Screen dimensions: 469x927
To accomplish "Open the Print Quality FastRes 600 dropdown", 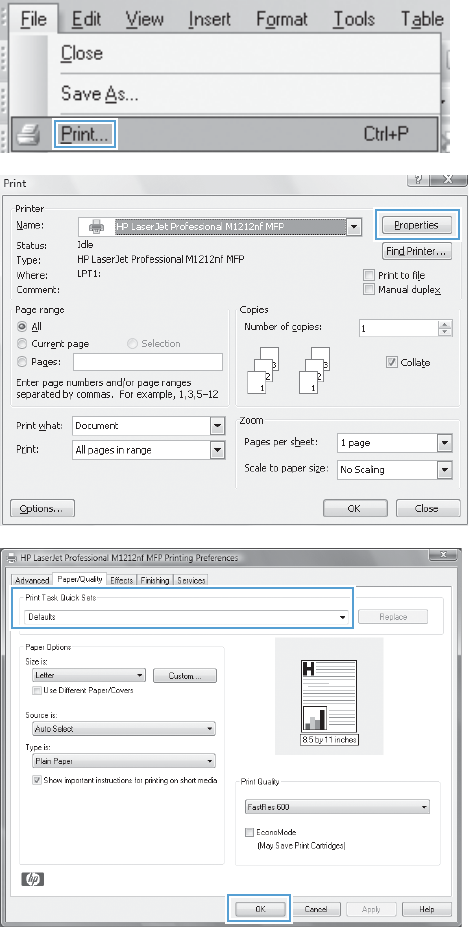I will pyautogui.click(x=337, y=807).
